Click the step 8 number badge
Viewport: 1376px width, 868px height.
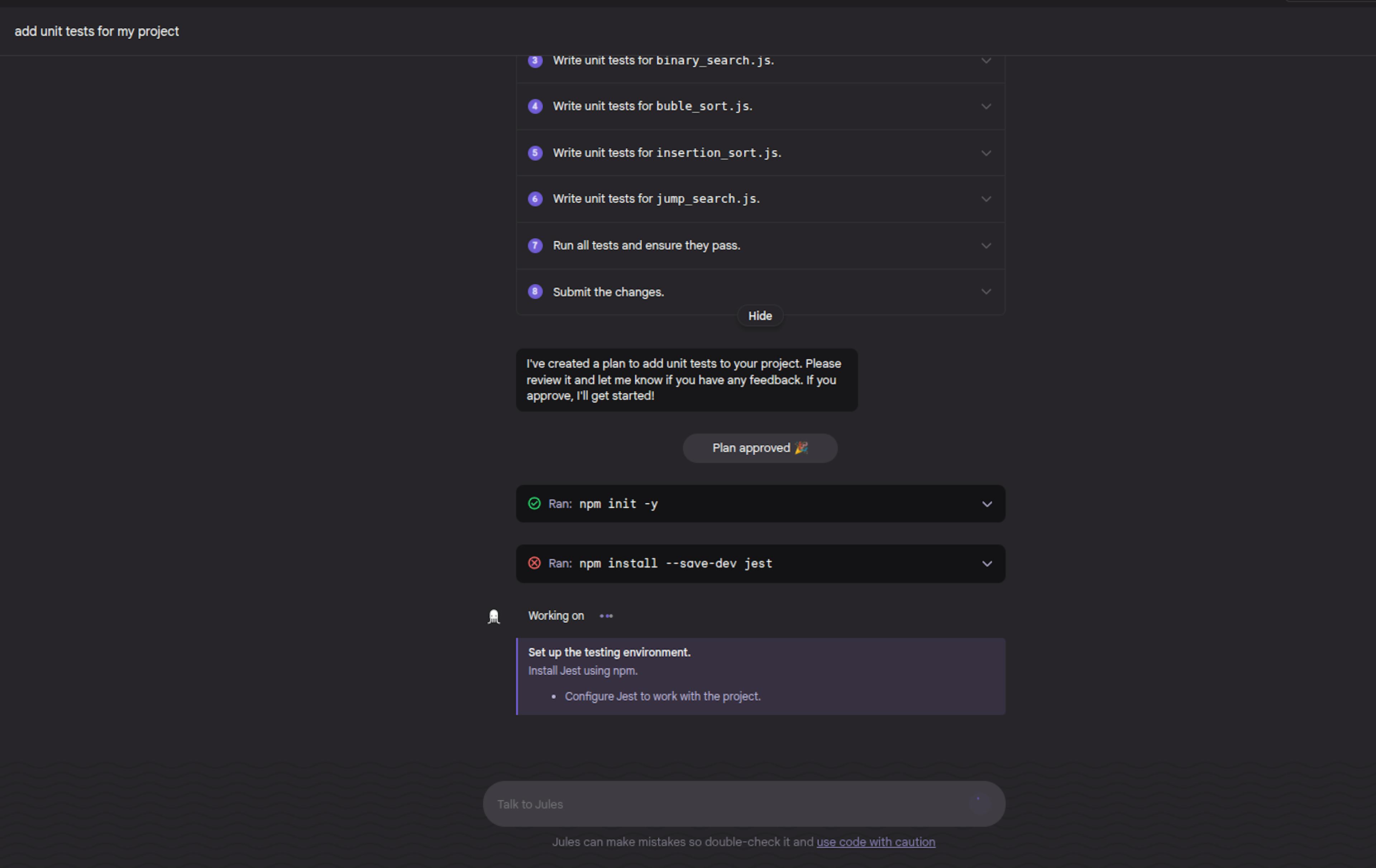[x=535, y=292]
